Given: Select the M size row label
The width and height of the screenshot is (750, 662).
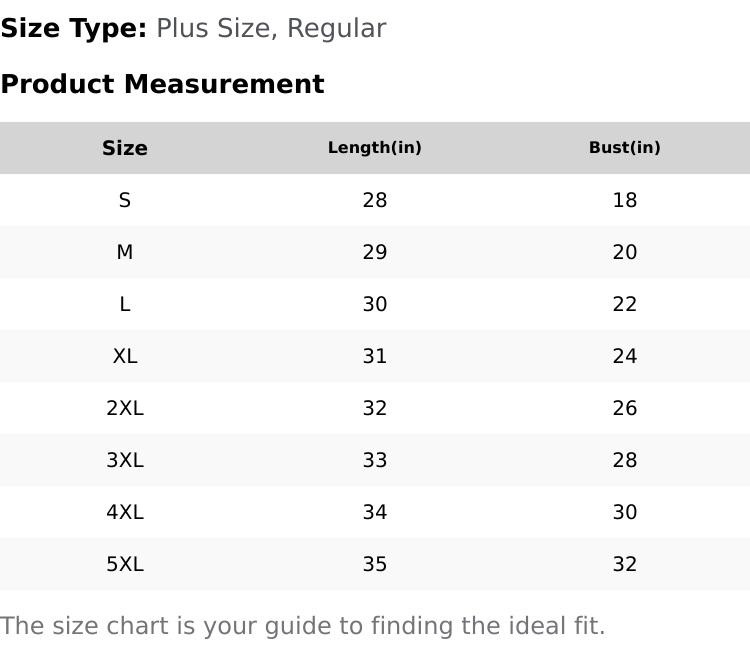Looking at the screenshot, I should pos(125,252).
